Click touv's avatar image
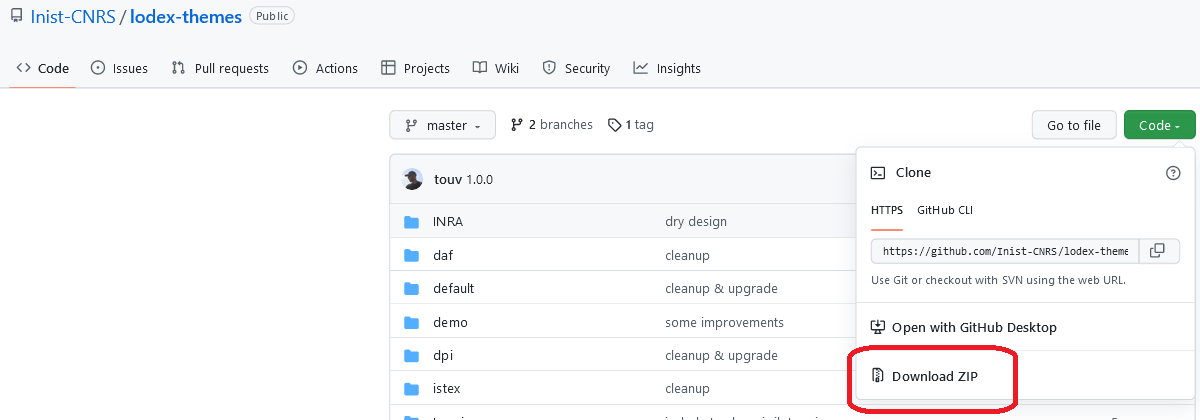 [x=412, y=180]
